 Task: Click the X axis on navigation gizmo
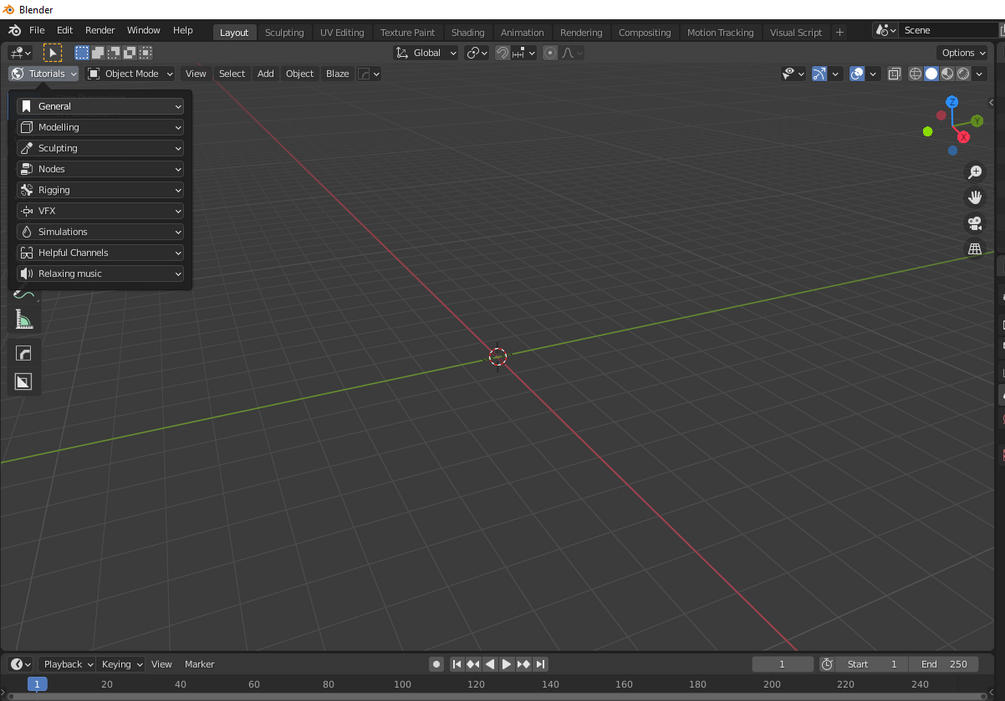[963, 137]
